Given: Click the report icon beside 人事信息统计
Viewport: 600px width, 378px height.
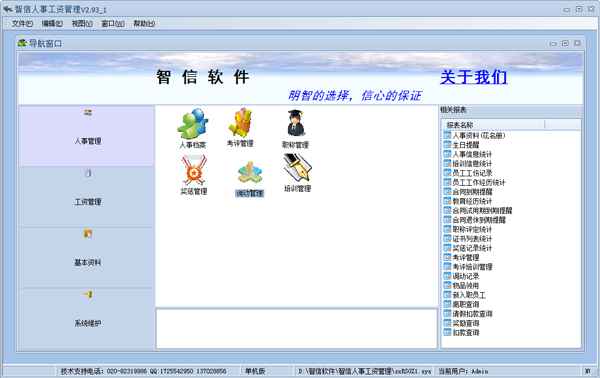Looking at the screenshot, I should click(x=447, y=154).
